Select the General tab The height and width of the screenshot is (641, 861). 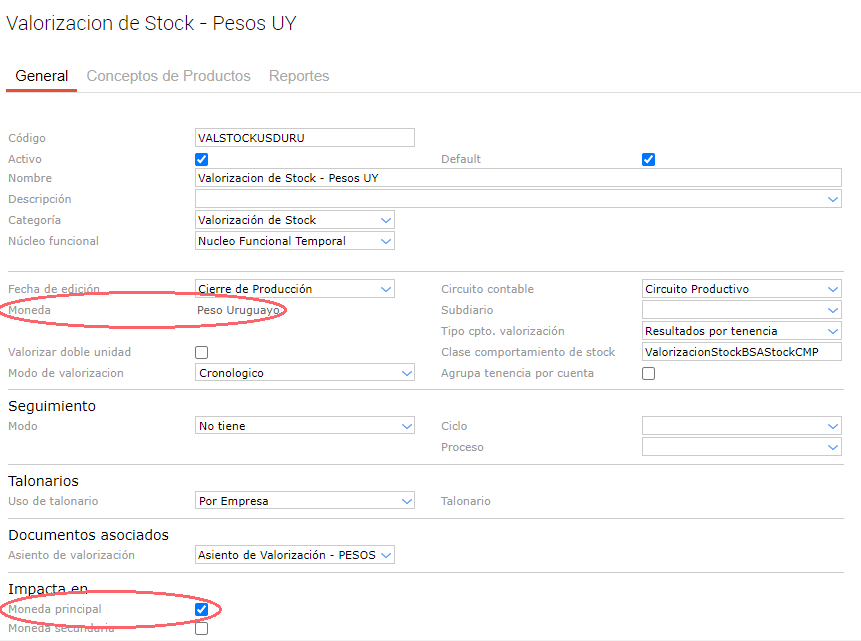pyautogui.click(x=42, y=76)
